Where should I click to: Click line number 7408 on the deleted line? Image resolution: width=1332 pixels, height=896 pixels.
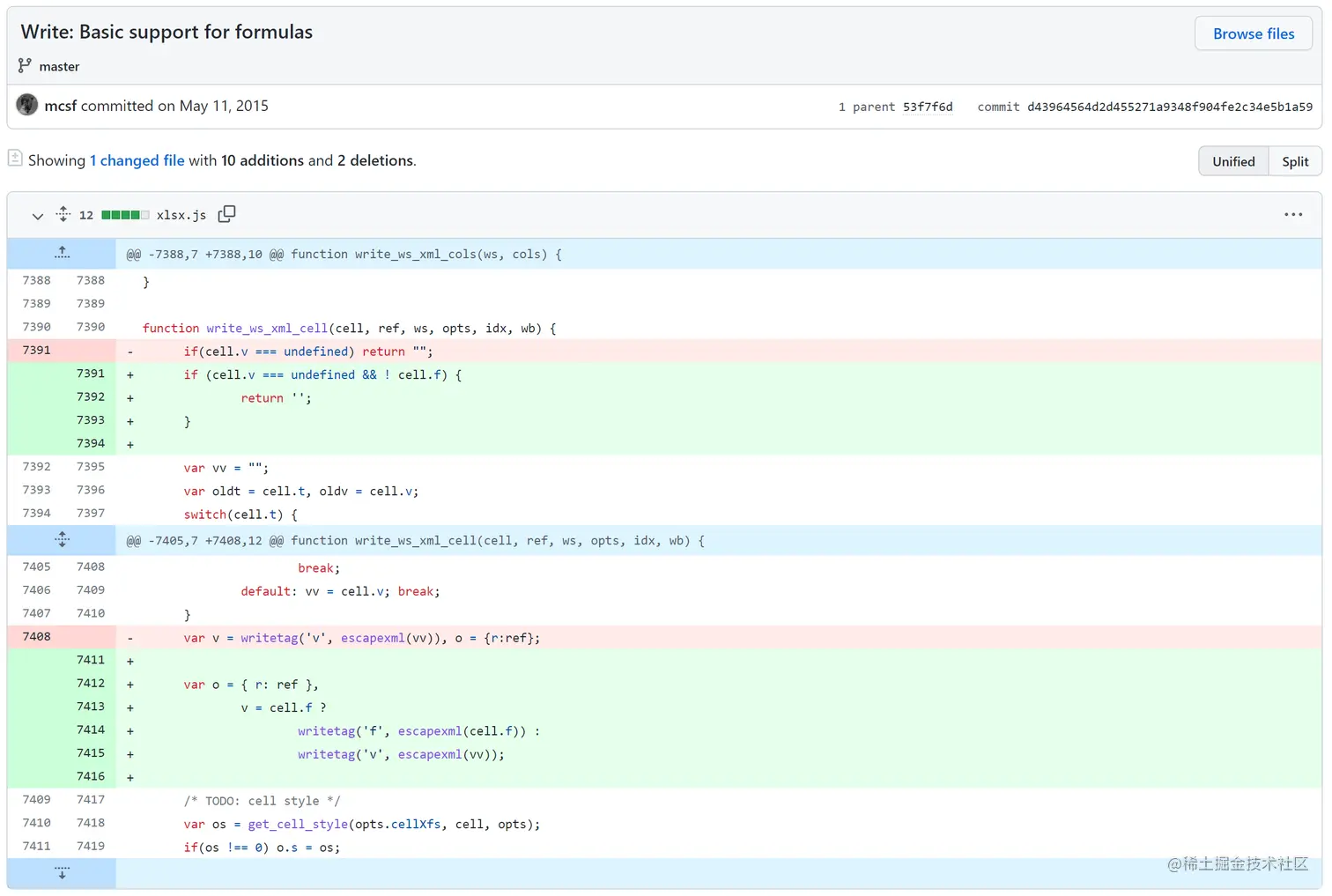point(36,636)
